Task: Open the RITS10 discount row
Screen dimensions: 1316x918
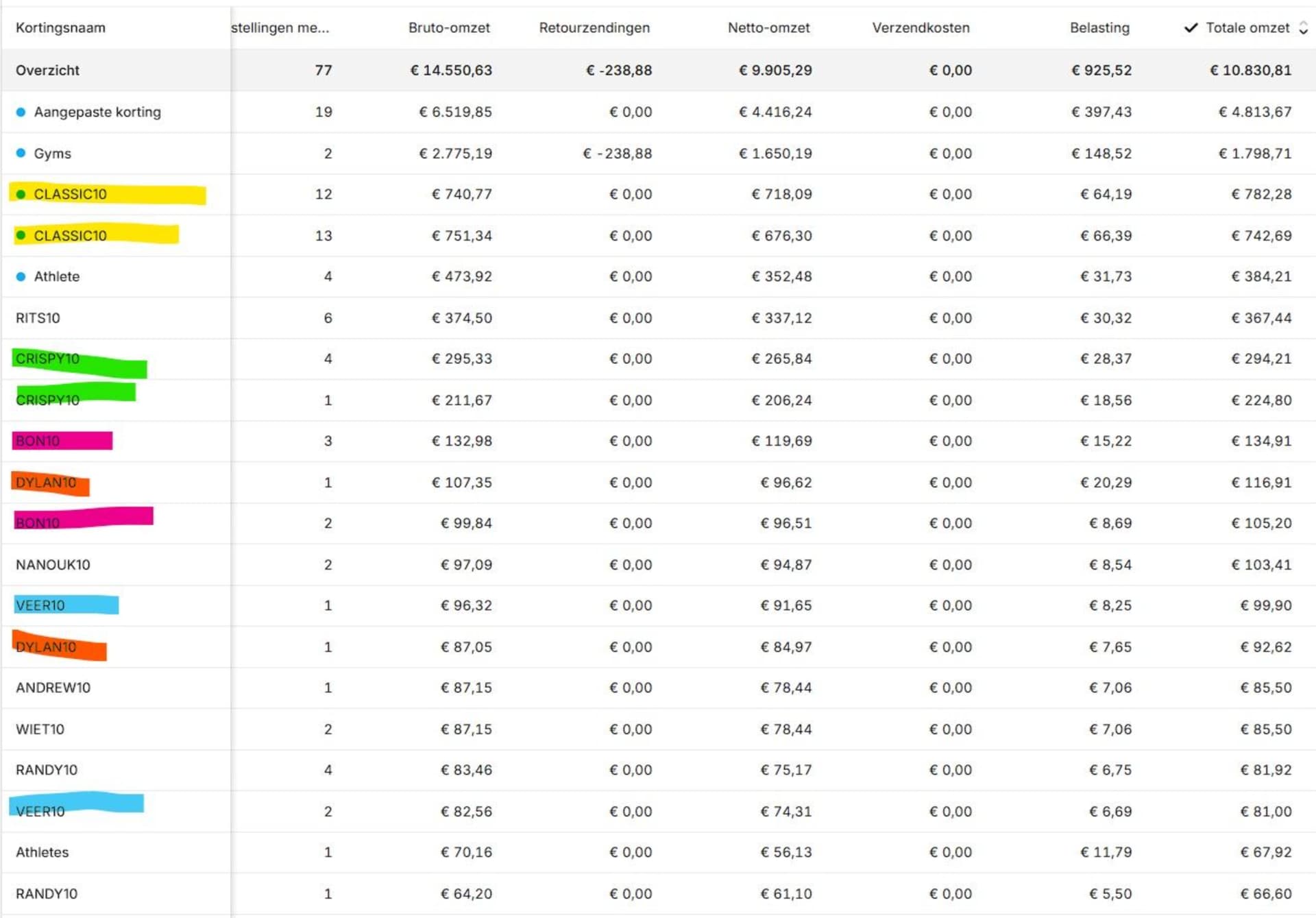Action: 38,317
